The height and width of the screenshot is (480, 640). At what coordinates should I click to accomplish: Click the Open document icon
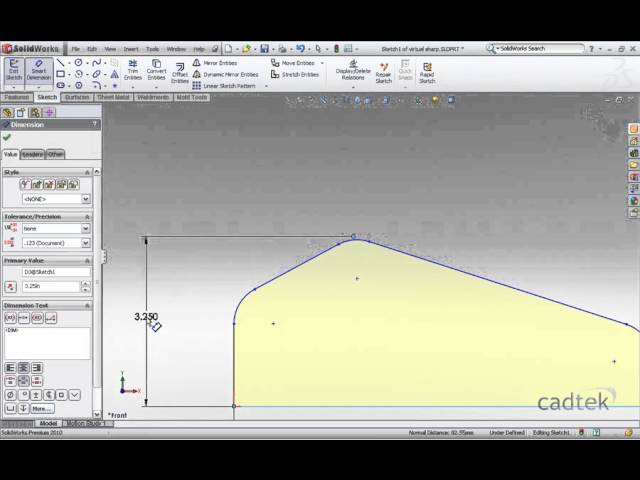coord(246,49)
